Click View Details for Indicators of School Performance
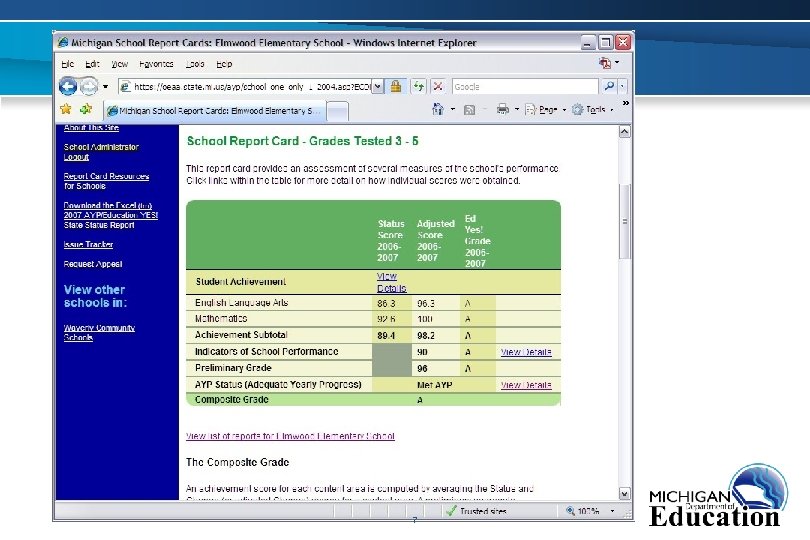Image resolution: width=810 pixels, height=540 pixels. pos(526,352)
